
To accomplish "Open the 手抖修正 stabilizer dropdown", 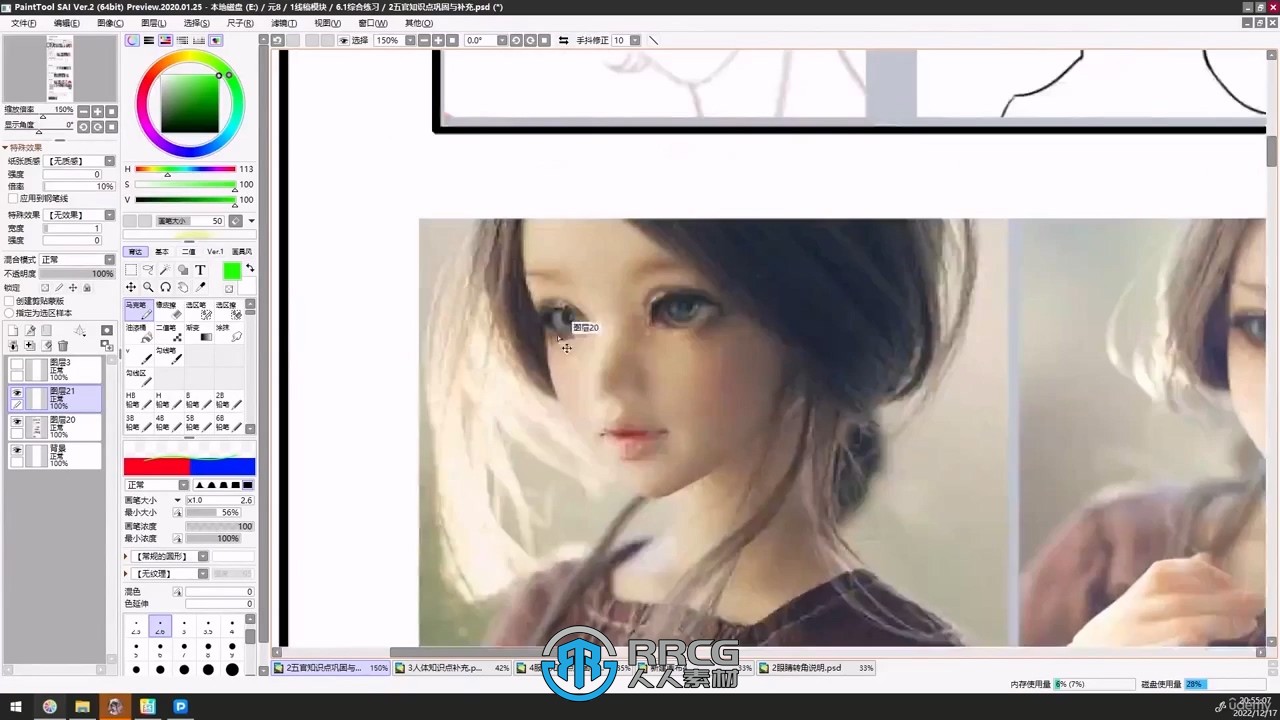I will coord(633,41).
